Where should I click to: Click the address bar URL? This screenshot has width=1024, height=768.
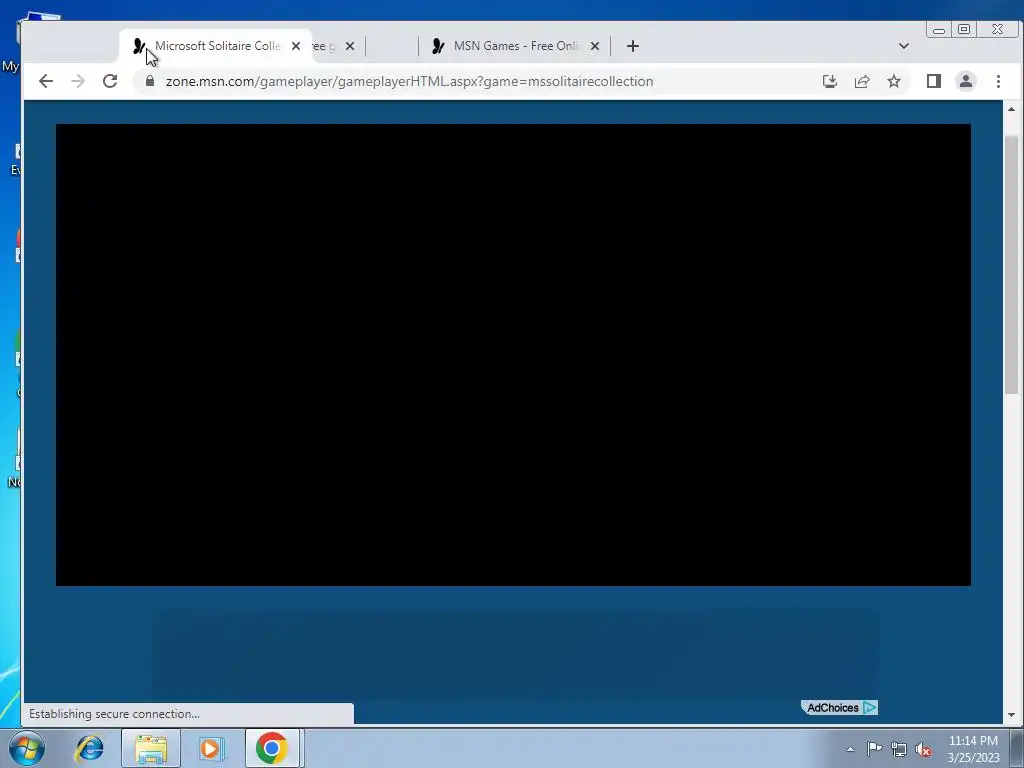tap(409, 81)
